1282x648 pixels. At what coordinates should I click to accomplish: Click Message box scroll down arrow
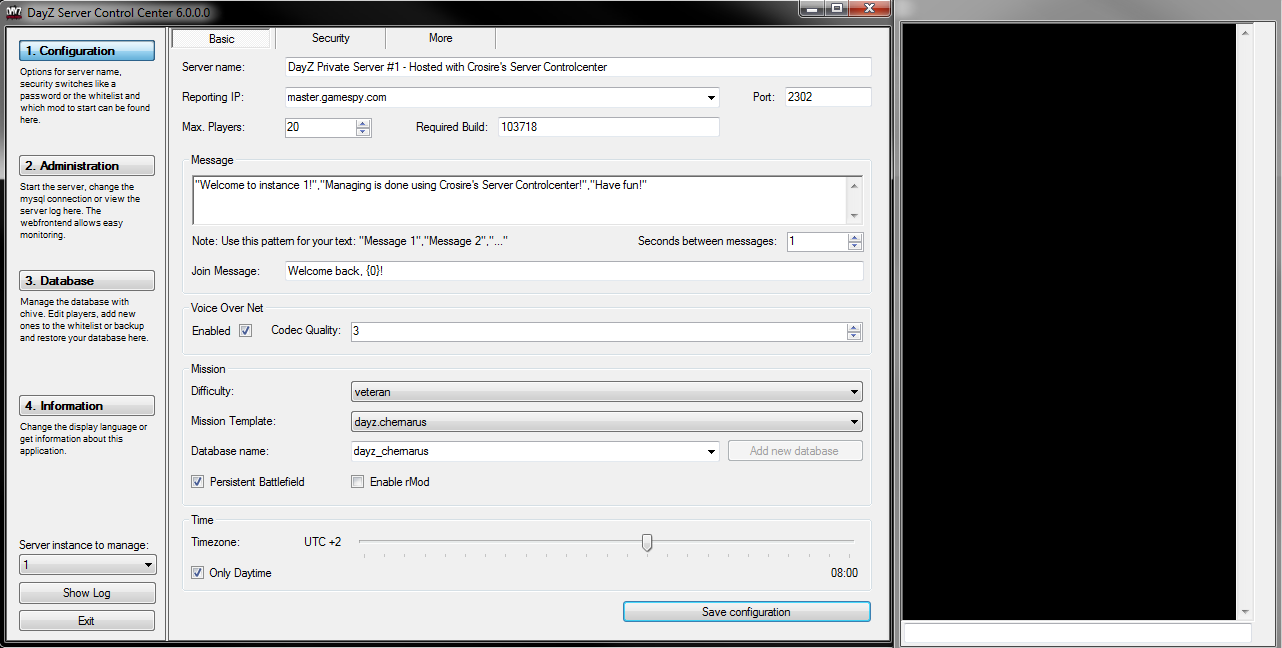coord(854,215)
